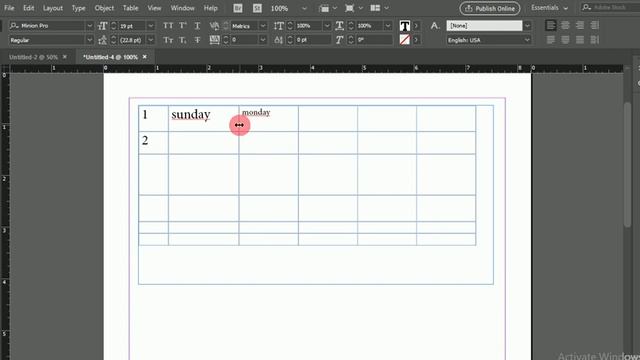Screen dimensions: 640x360
Task: Expand the Essentials workspace switcher
Action: 549,8
